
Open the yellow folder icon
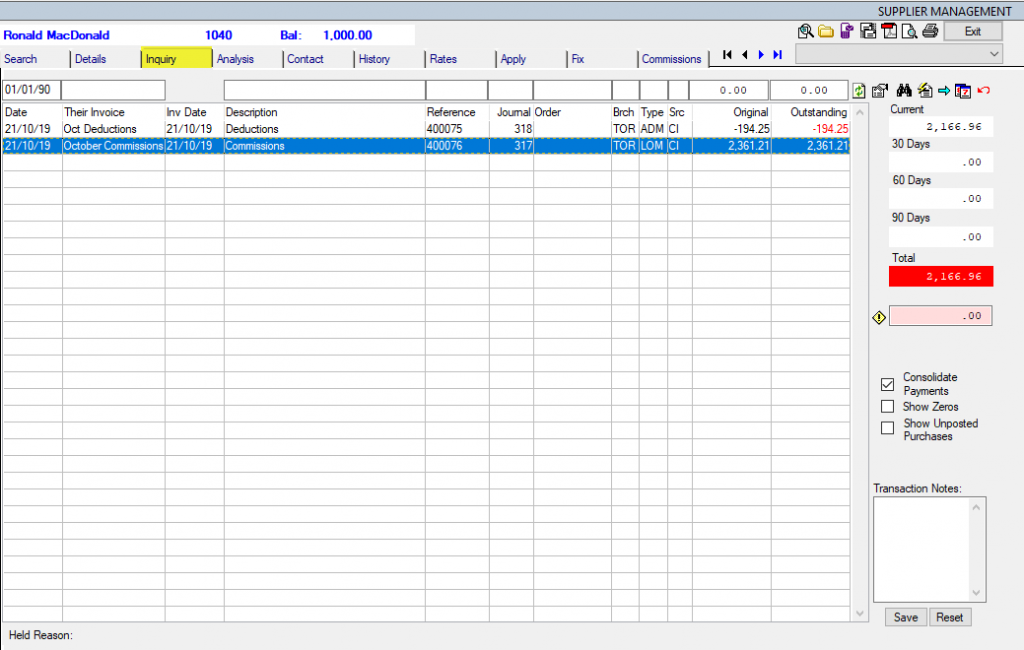tap(826, 31)
